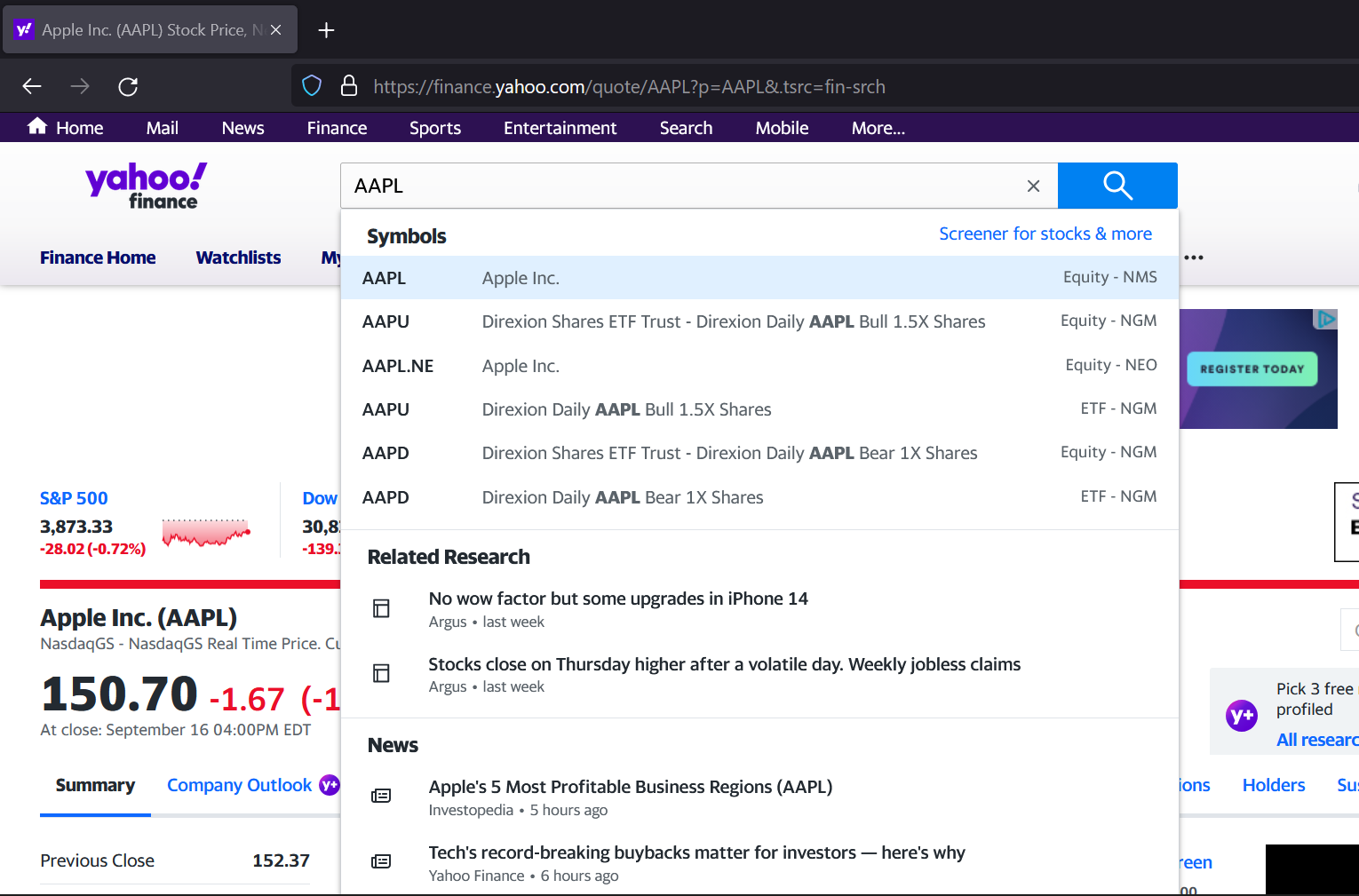Click the Yahoo Finance logo

coord(147,186)
